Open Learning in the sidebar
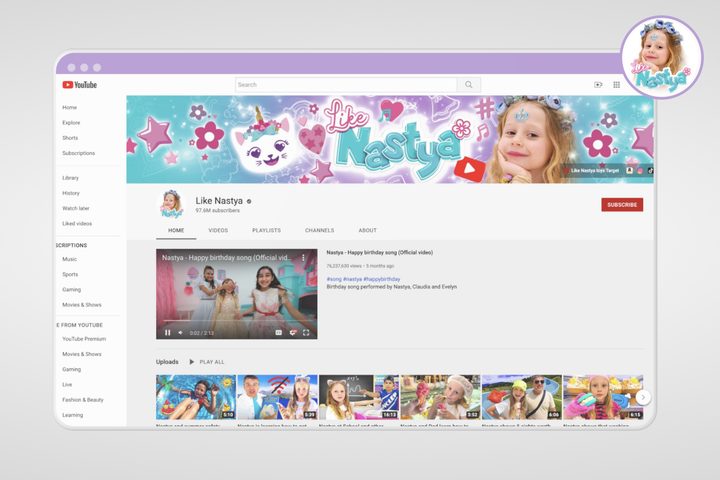Screen dimensions: 720x480 click(x=73, y=415)
